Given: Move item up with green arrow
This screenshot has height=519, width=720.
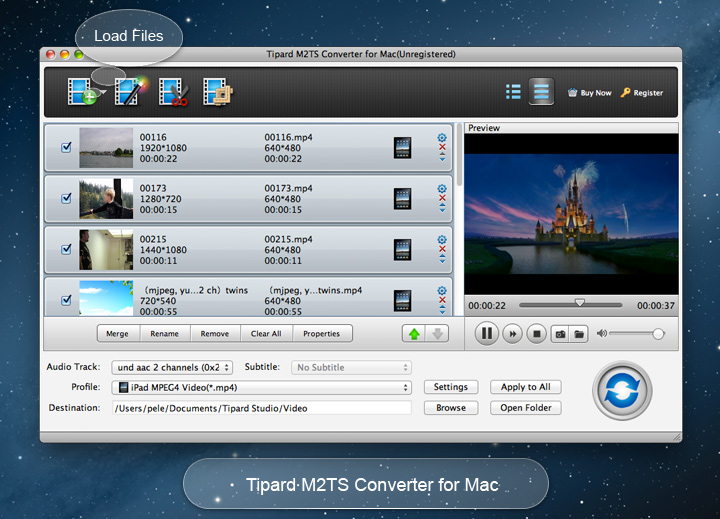Looking at the screenshot, I should coord(414,333).
